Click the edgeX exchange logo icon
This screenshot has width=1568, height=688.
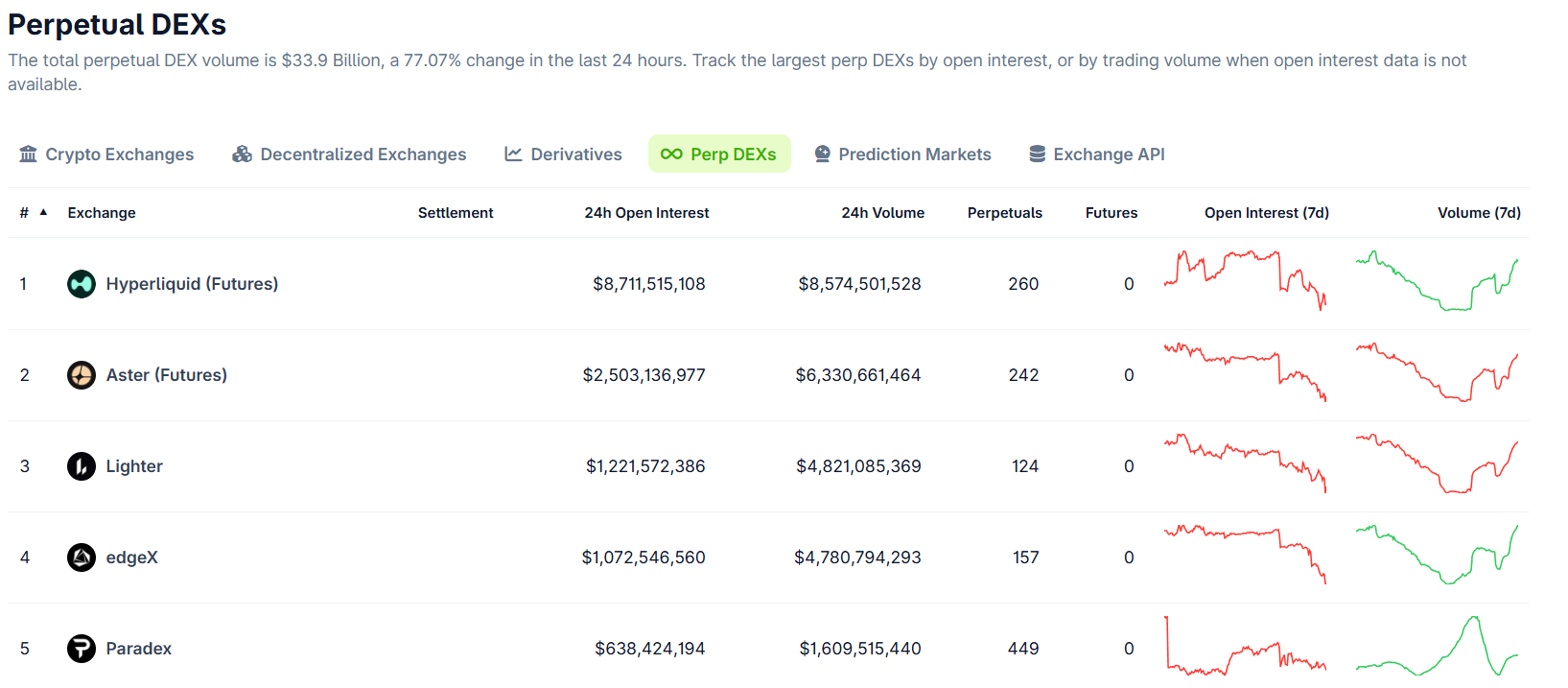[x=82, y=558]
